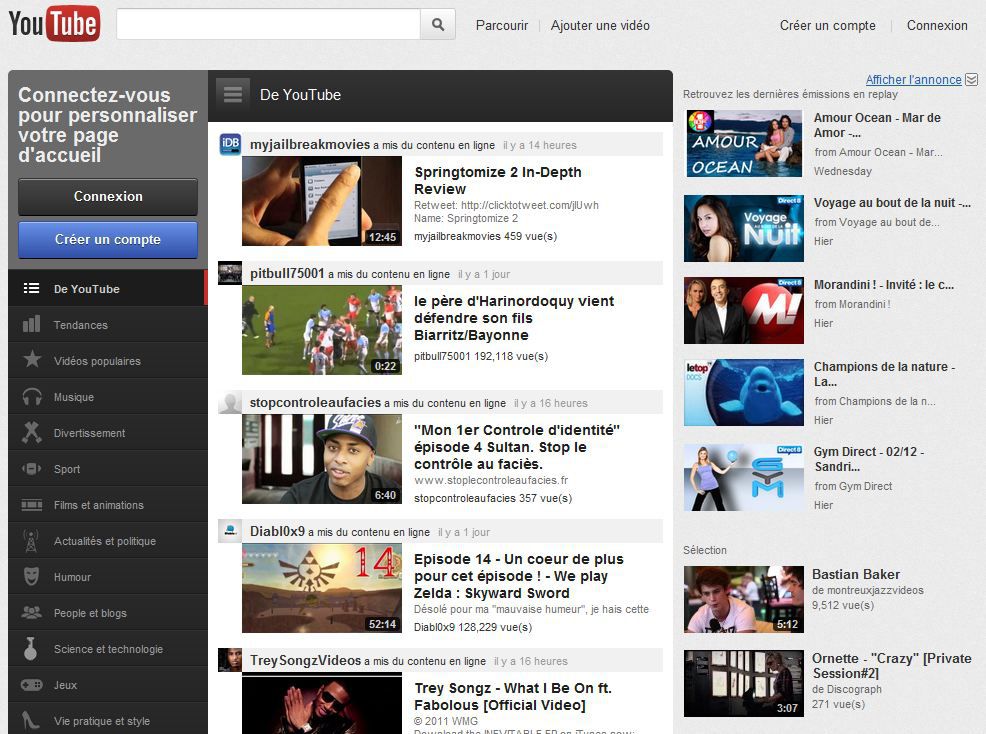Image resolution: width=986 pixels, height=734 pixels.
Task: Open the title 'le père d'Harinordoquy vient défendre son fils'
Action: tap(514, 318)
